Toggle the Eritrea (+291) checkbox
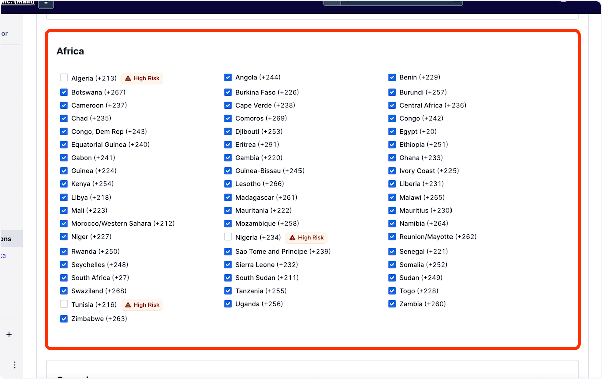 [x=228, y=144]
